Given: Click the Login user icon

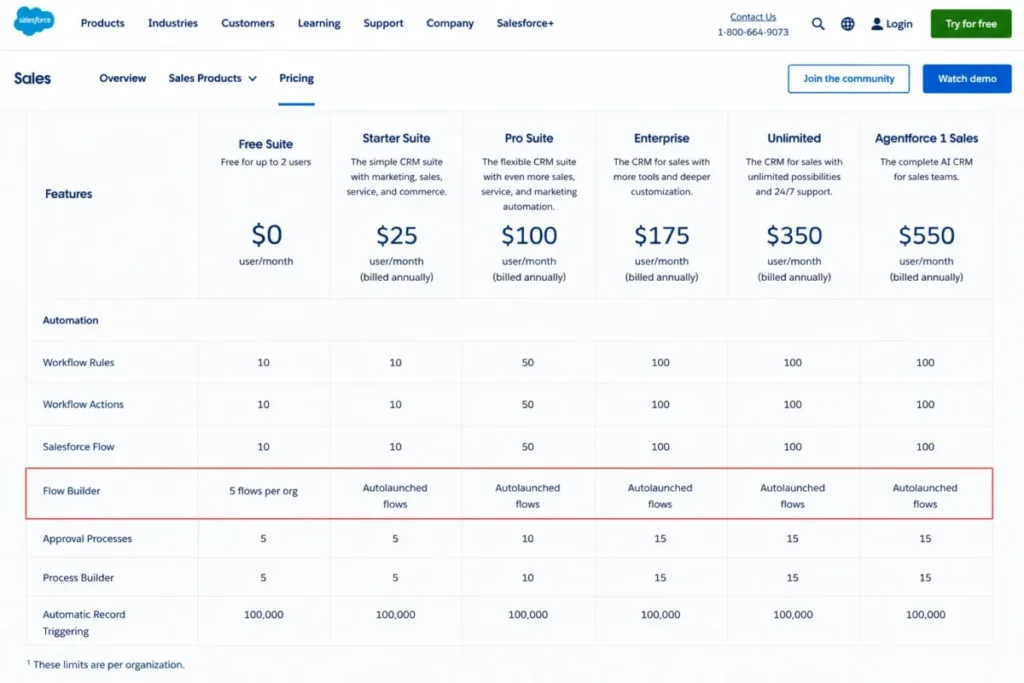Looking at the screenshot, I should click(876, 24).
